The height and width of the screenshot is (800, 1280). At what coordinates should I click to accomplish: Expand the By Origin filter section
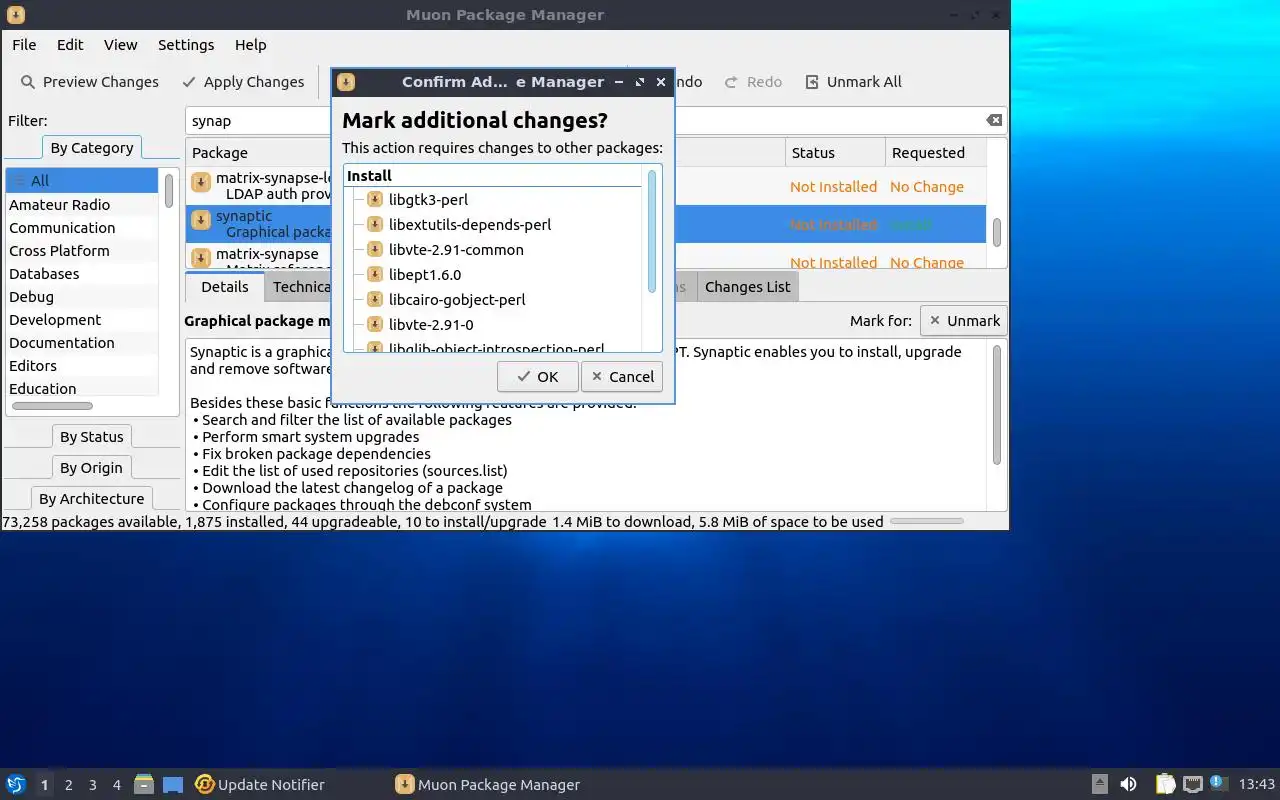pyautogui.click(x=91, y=468)
